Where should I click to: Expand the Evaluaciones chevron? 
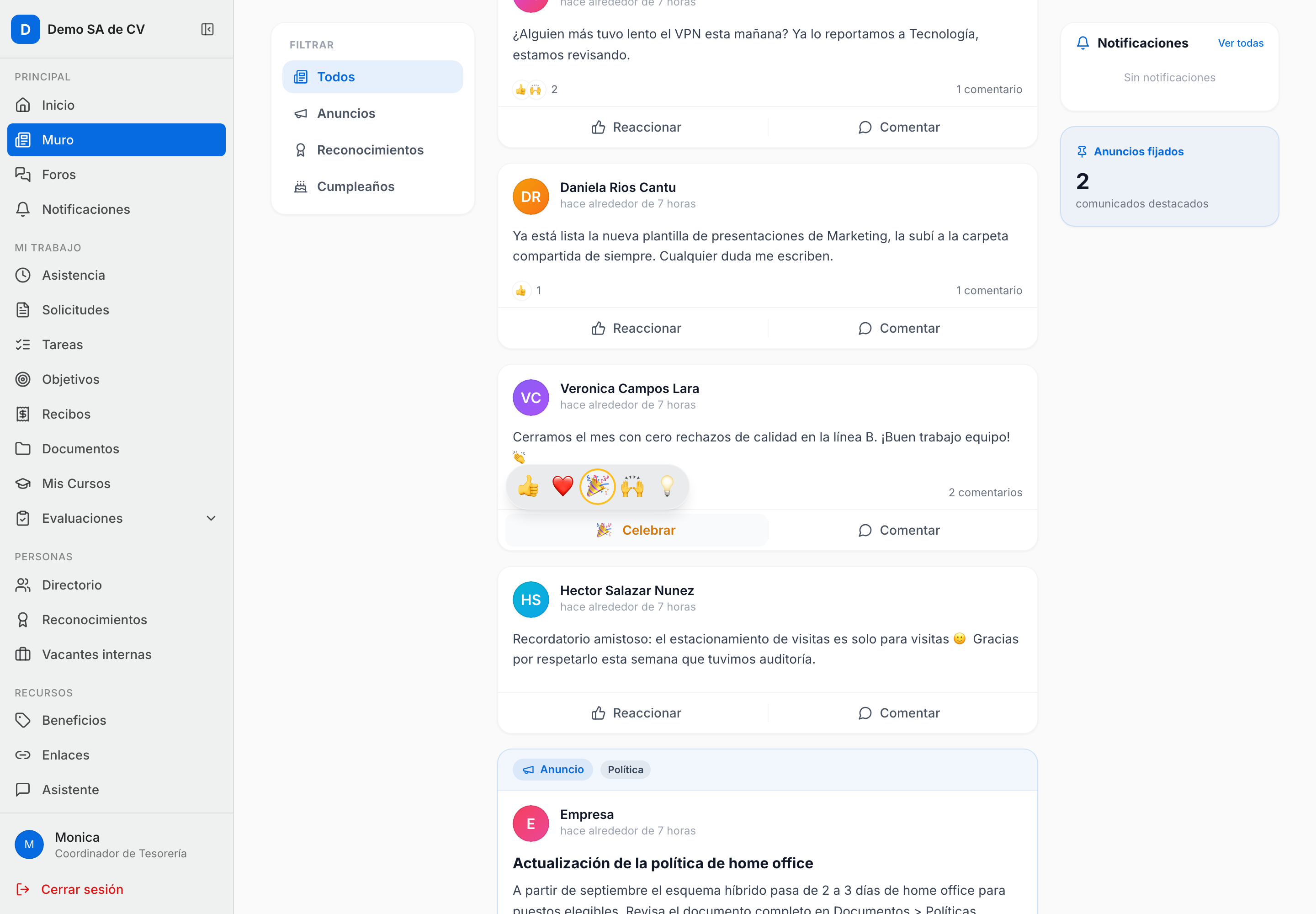[211, 518]
